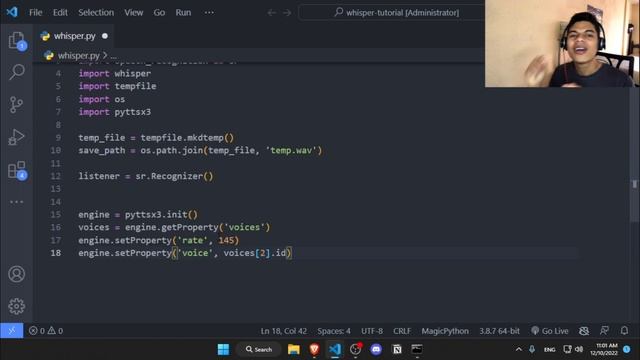Open the View menu

[x=133, y=13]
